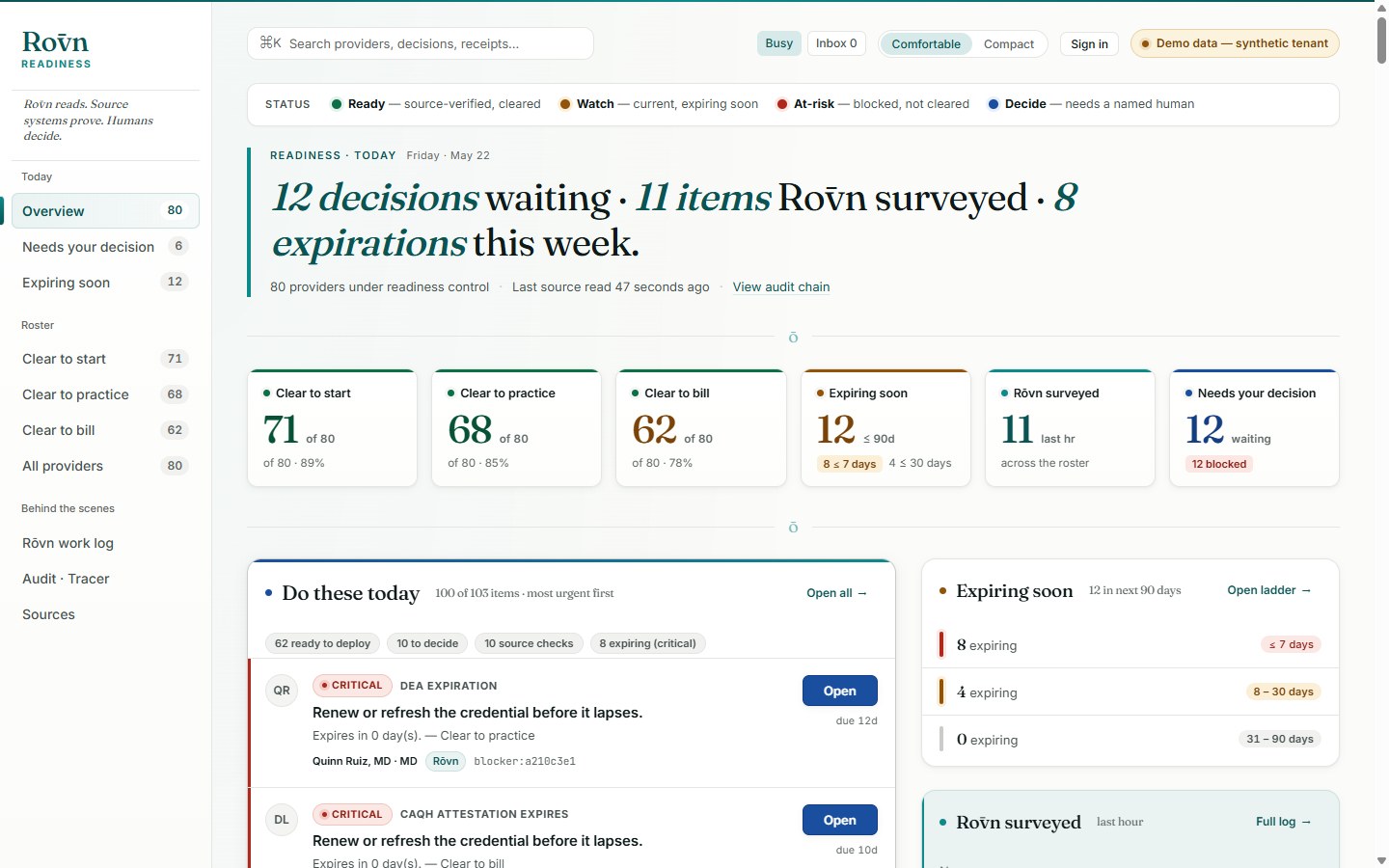Screen dimensions: 1389x868
Task: Click the Expiring soon 12 card
Action: point(885,428)
